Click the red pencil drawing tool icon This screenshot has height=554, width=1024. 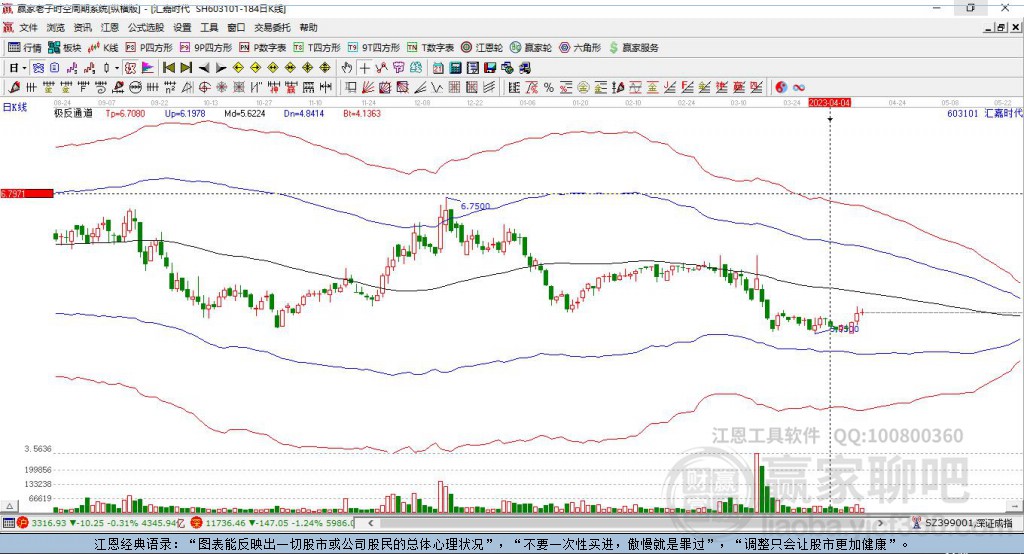click(14, 87)
